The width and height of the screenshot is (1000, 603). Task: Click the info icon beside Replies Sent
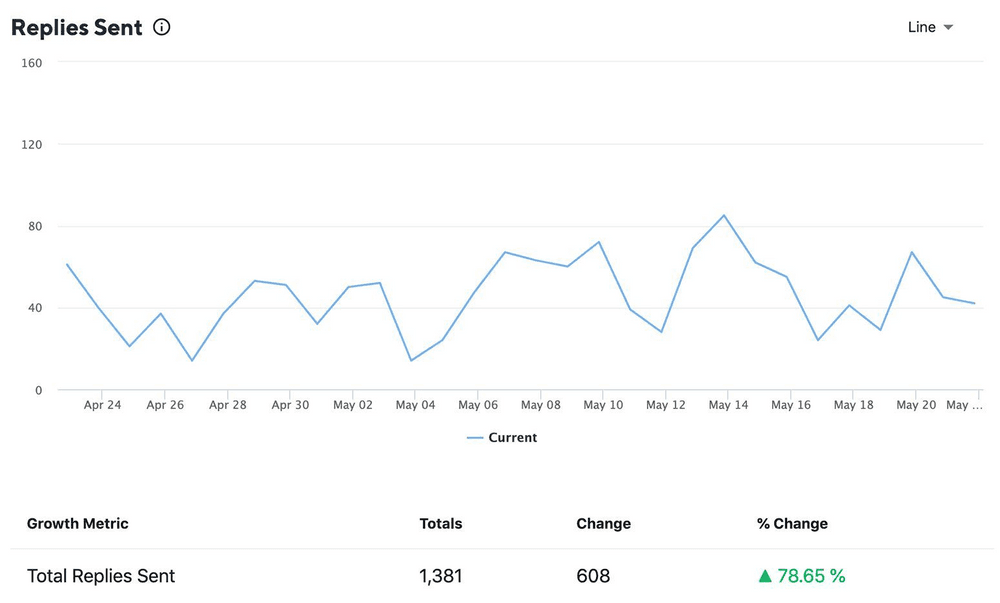tap(162, 28)
